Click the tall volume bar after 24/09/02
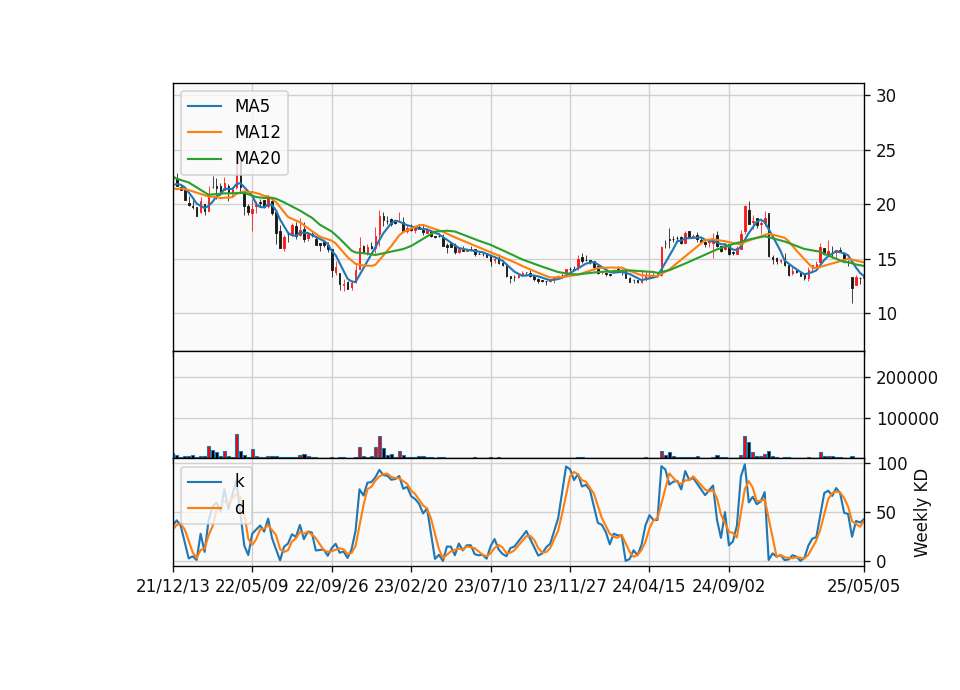This screenshot has height=690, width=960. (x=745, y=448)
